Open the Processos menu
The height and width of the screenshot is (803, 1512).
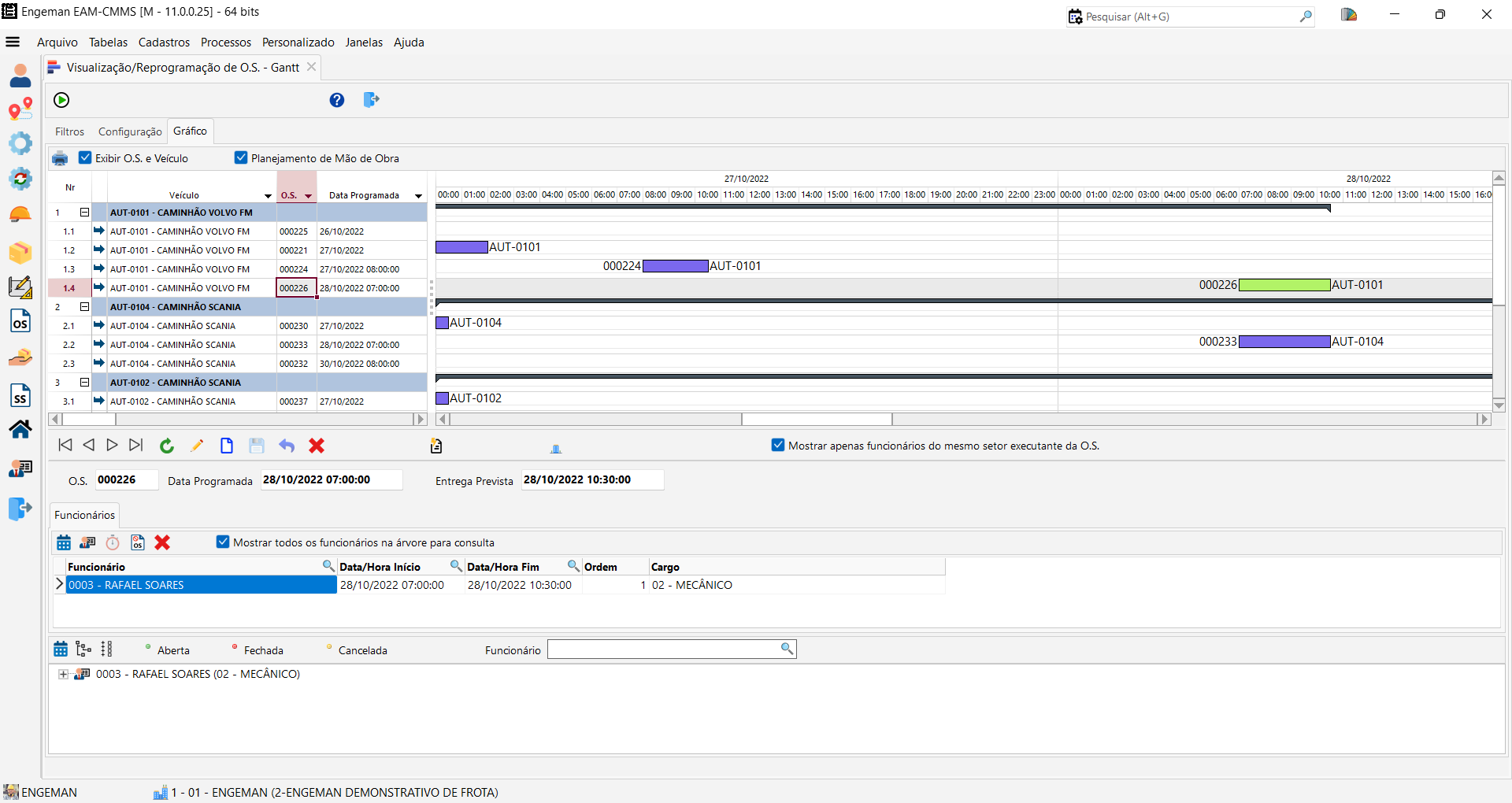click(x=225, y=43)
